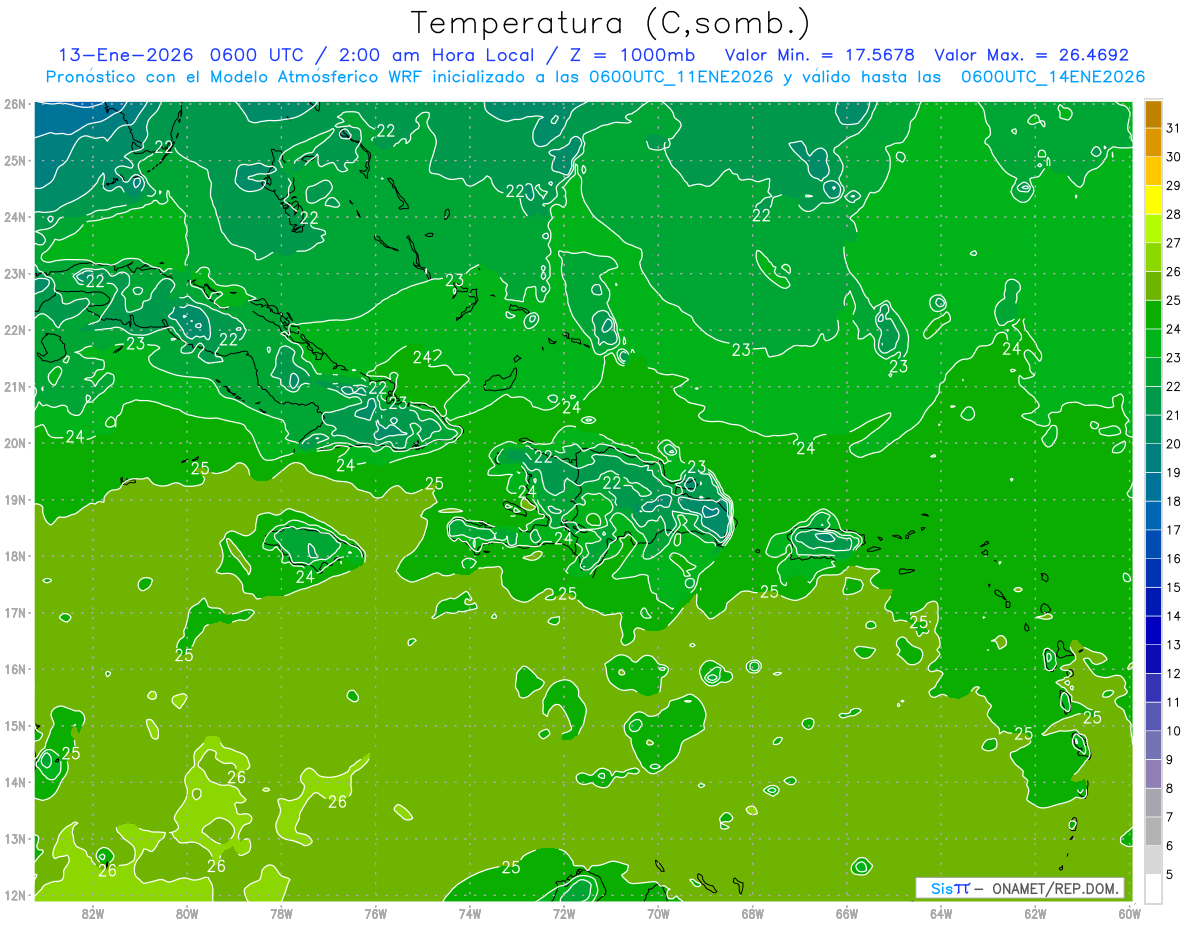Click the '26N' latitude axis label
The image size is (1200, 927).
click(15, 104)
